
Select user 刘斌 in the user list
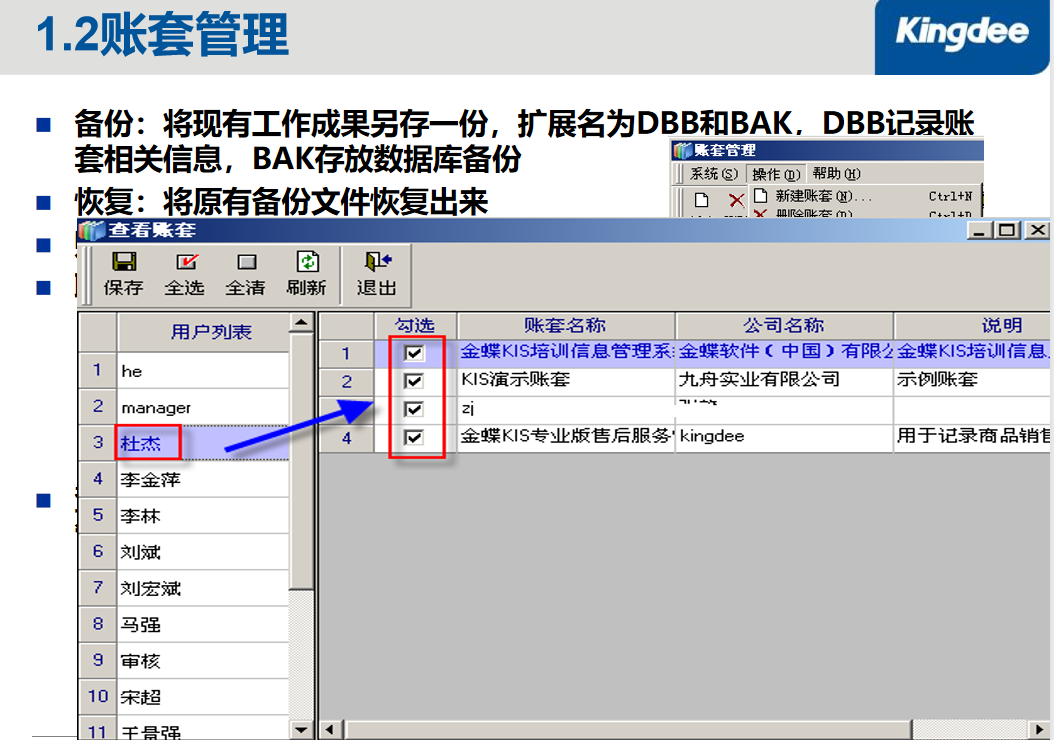[x=203, y=552]
